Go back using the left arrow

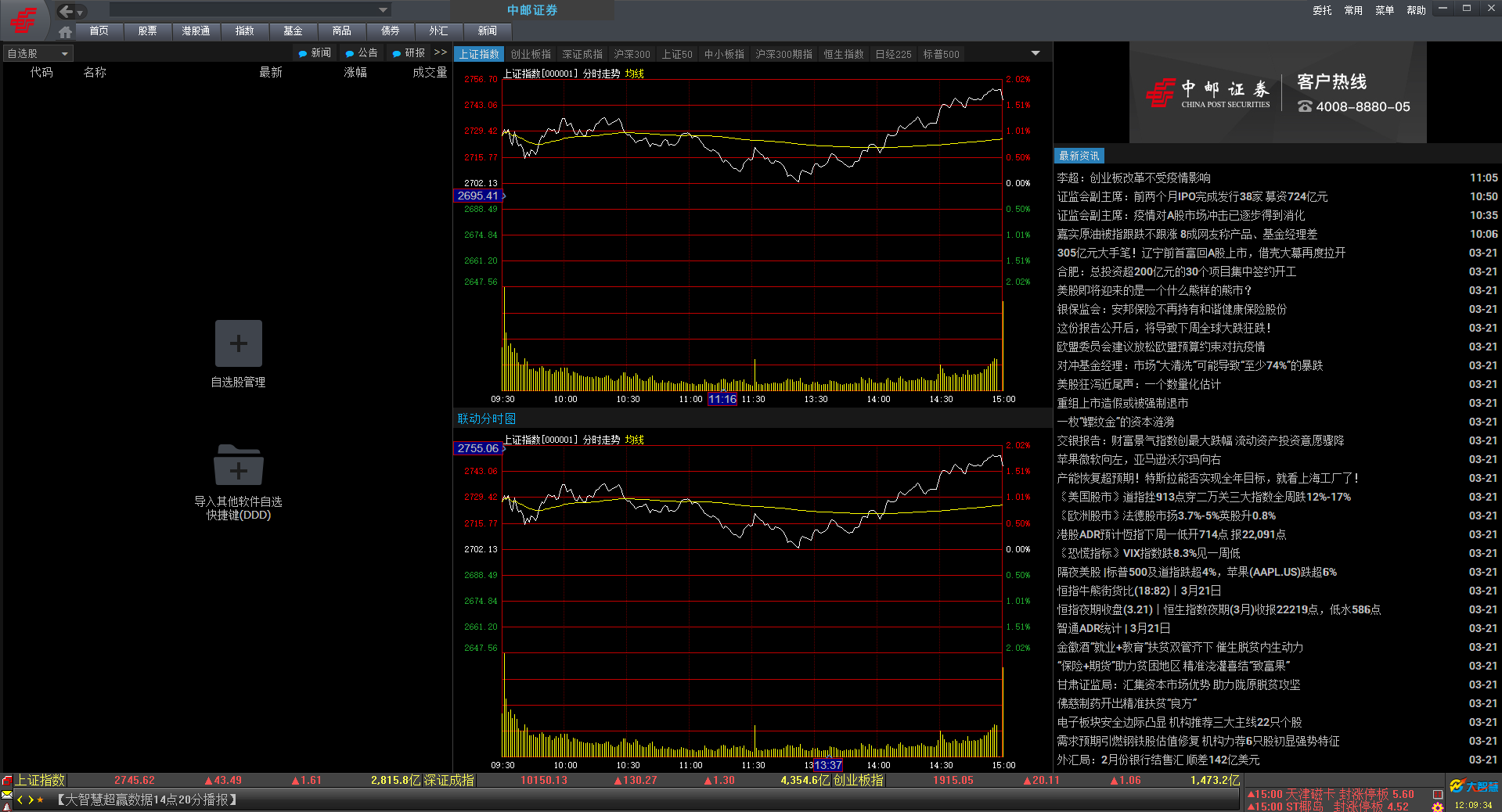click(66, 11)
